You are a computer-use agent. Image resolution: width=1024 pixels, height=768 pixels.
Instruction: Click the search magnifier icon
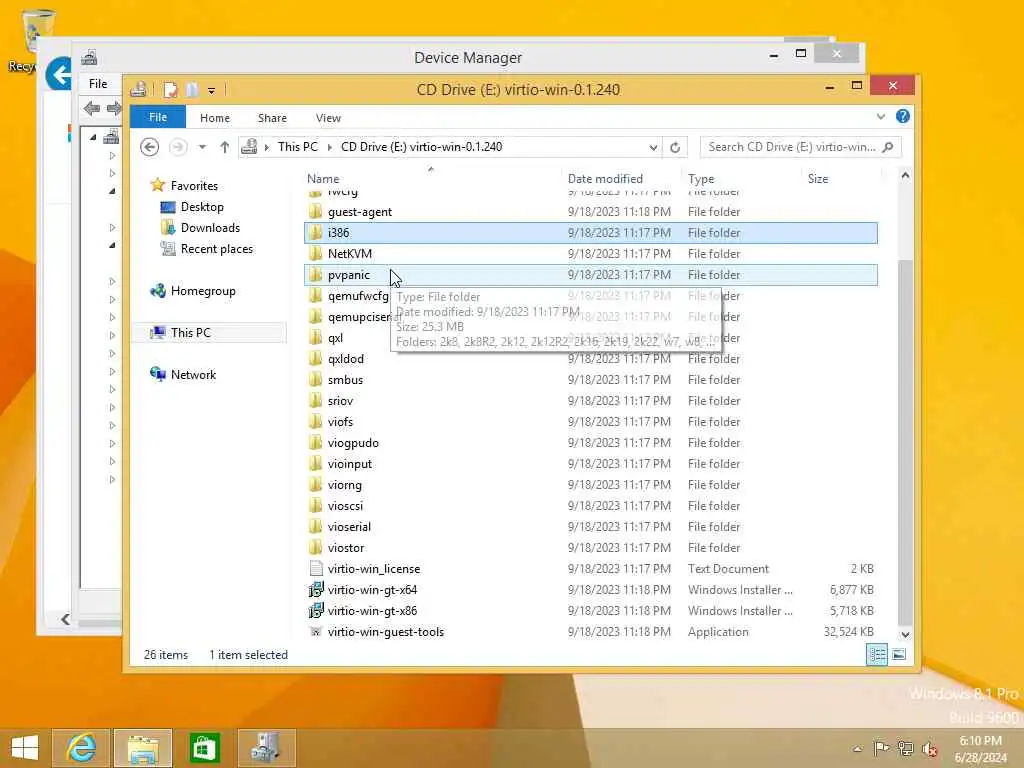coord(888,147)
